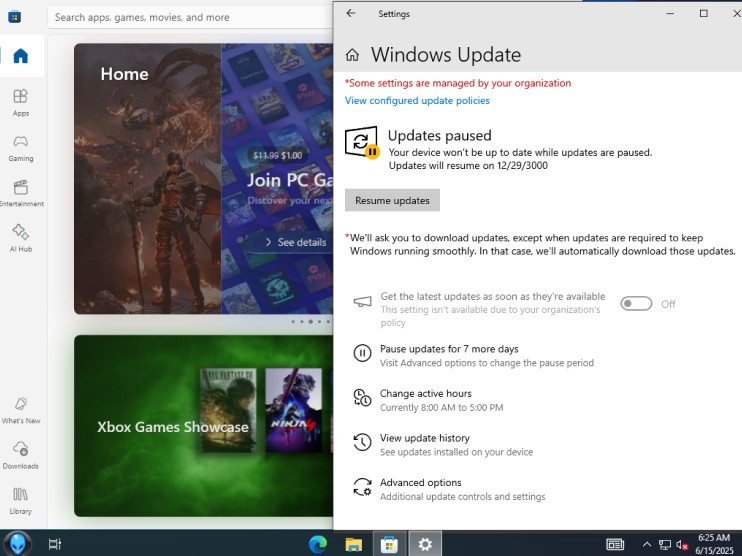Click the Advanced options gear-sync icon
Image resolution: width=742 pixels, height=556 pixels.
pyautogui.click(x=362, y=486)
